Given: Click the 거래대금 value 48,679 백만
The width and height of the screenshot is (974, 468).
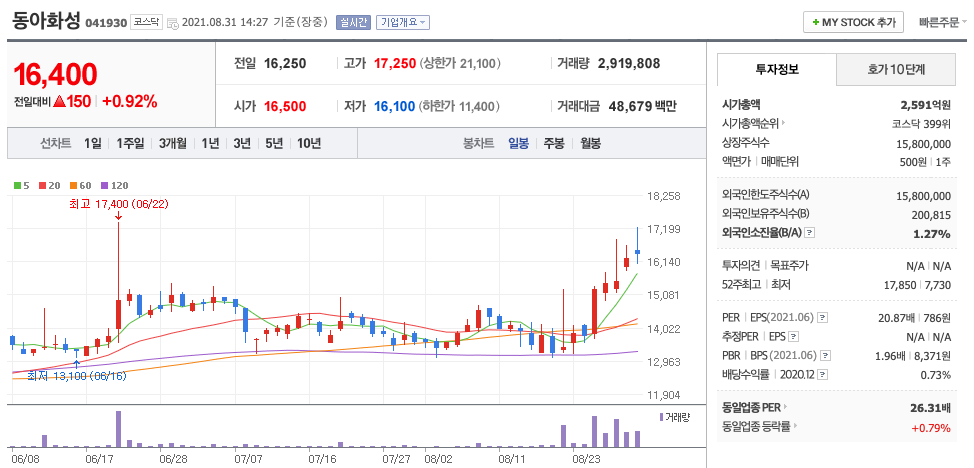Looking at the screenshot, I should (642, 106).
